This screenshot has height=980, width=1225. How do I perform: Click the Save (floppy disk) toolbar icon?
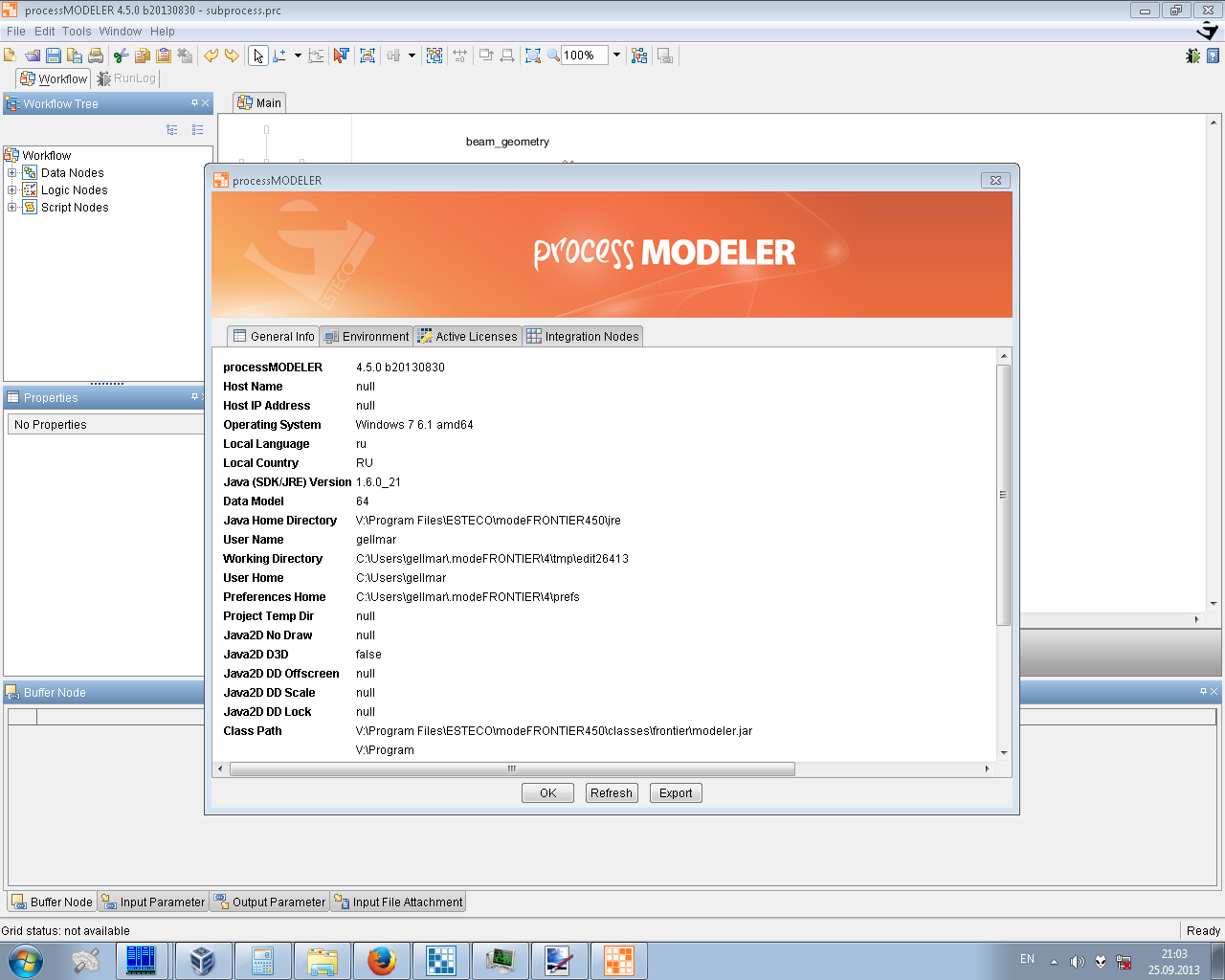coord(54,56)
